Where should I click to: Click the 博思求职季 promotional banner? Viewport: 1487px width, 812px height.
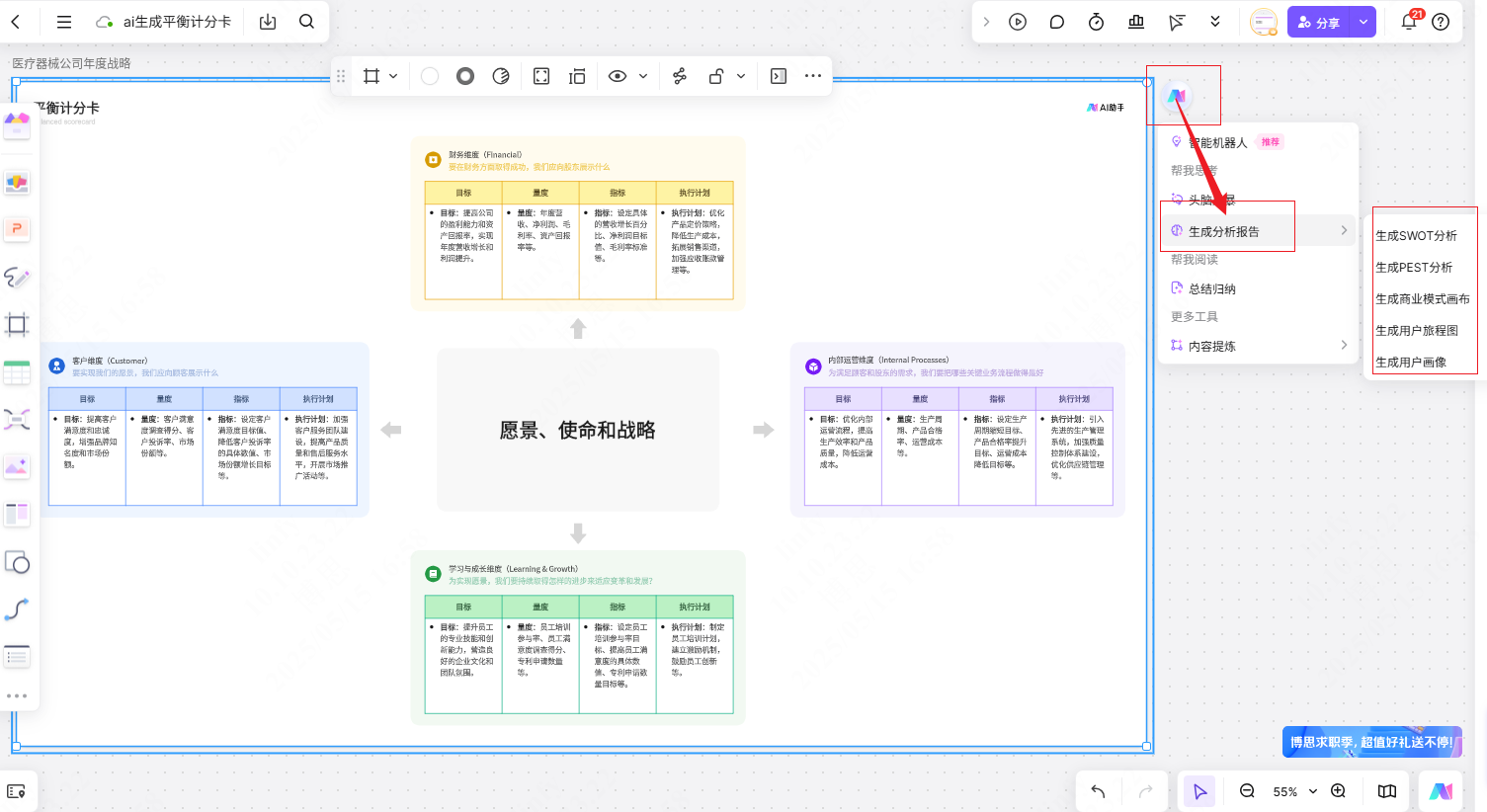point(1371,742)
